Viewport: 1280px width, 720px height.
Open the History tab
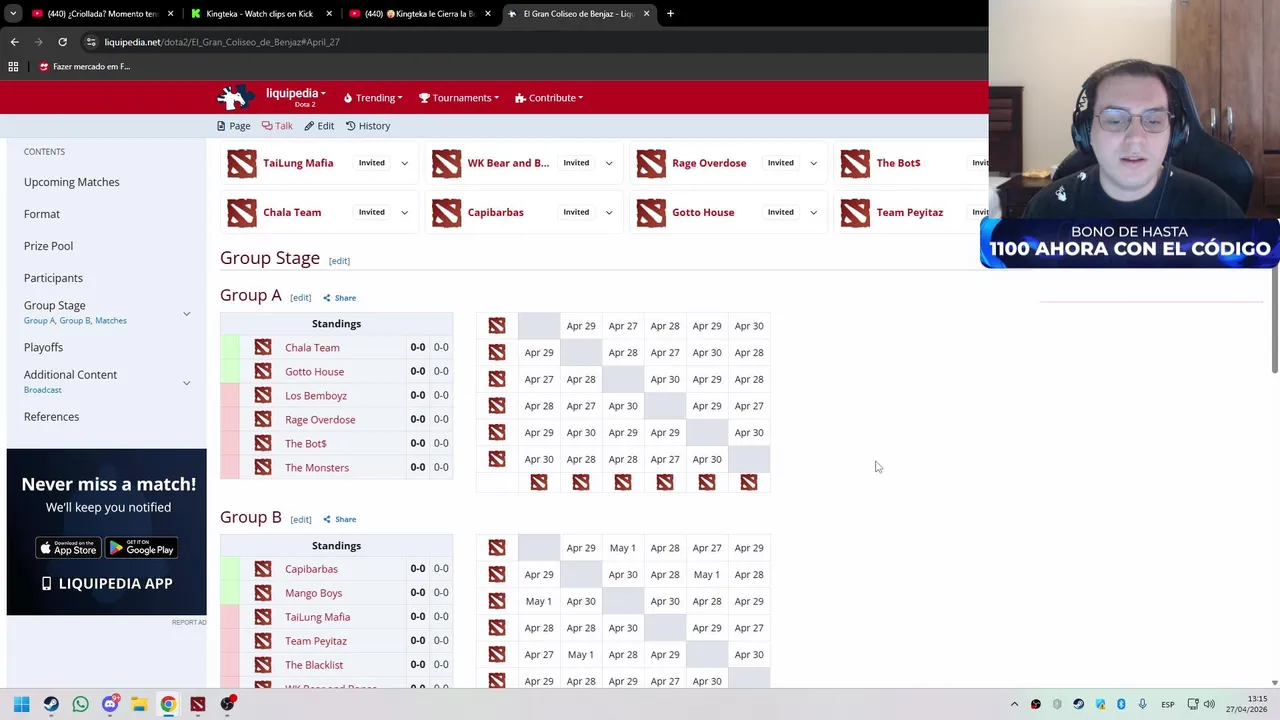368,126
